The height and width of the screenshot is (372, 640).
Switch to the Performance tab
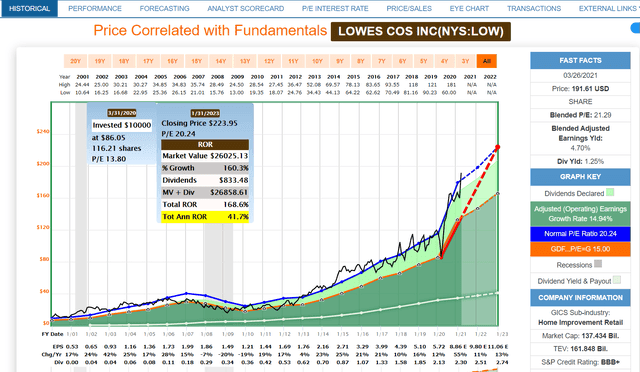[95, 9]
